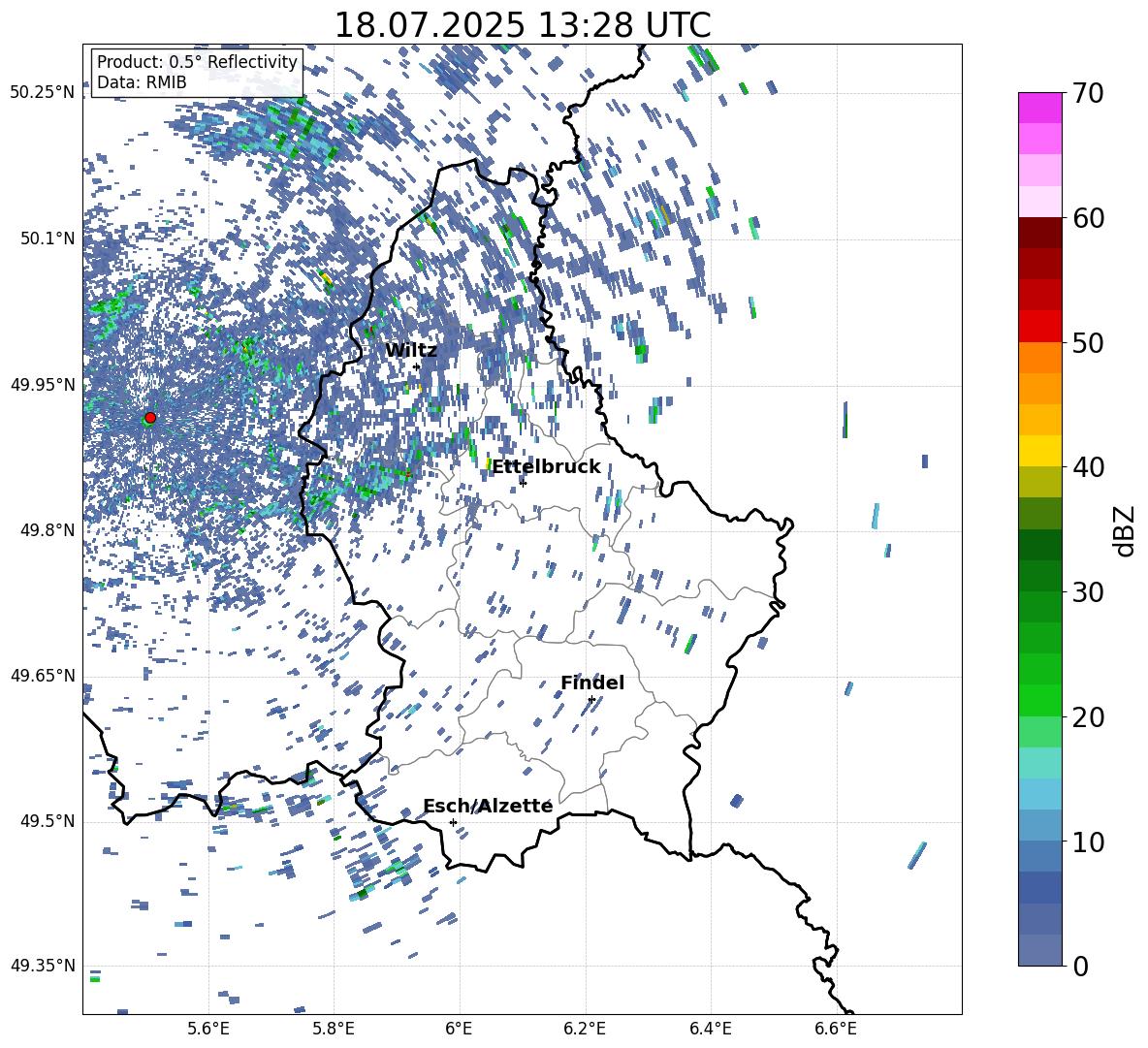Click the Findel station label
Screen dimensions: 1148x1048
pos(592,683)
